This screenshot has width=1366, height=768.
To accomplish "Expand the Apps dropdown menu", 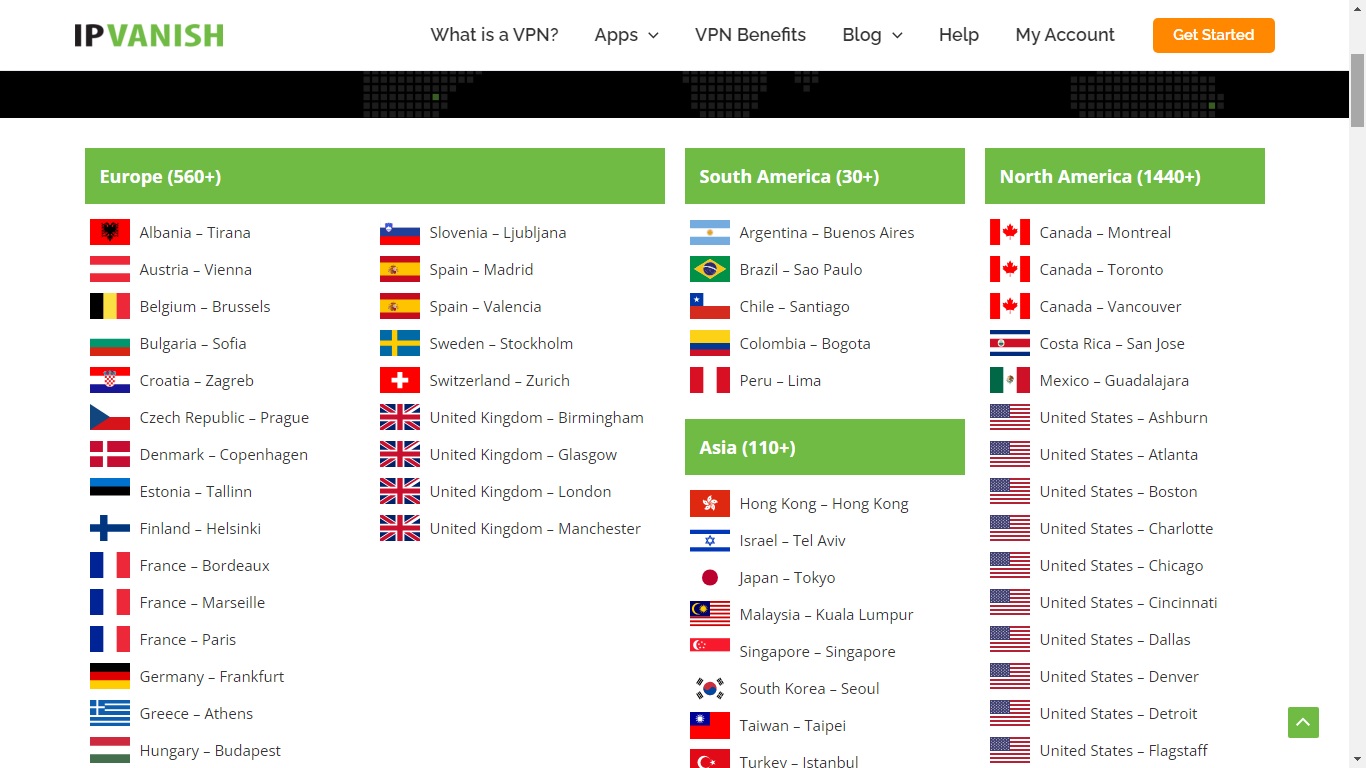I will point(626,34).
